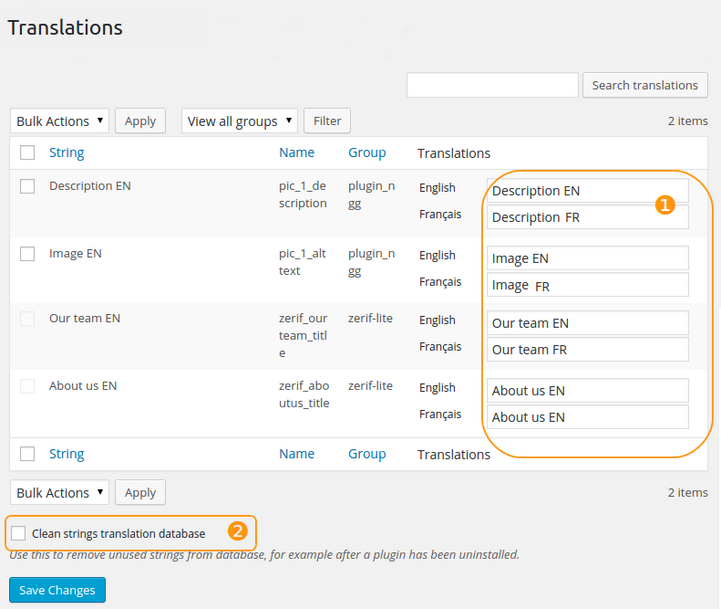
Task: Save changes with the blue button
Action: coord(57,590)
